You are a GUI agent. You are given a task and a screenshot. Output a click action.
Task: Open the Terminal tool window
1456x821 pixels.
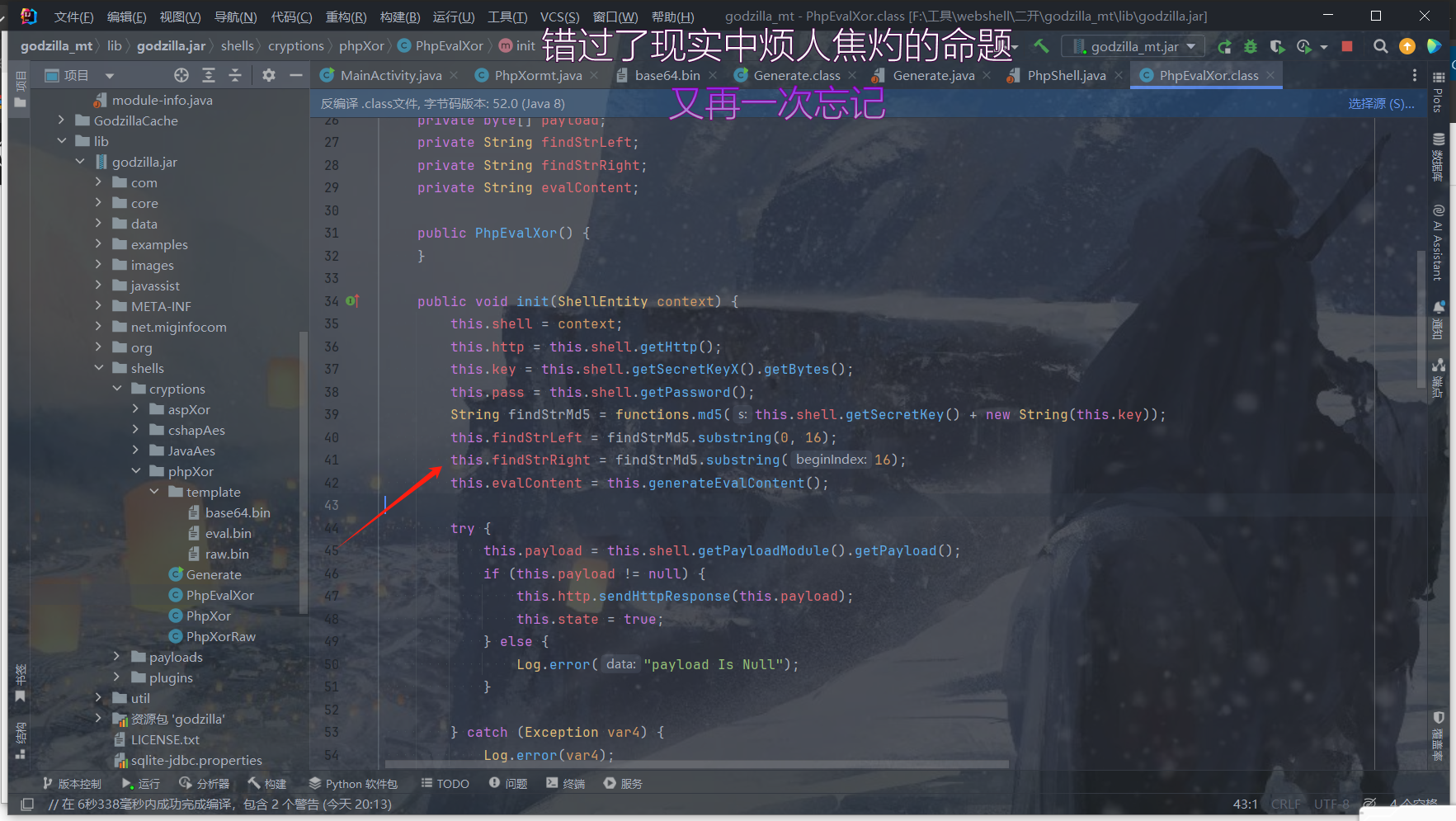tap(565, 784)
